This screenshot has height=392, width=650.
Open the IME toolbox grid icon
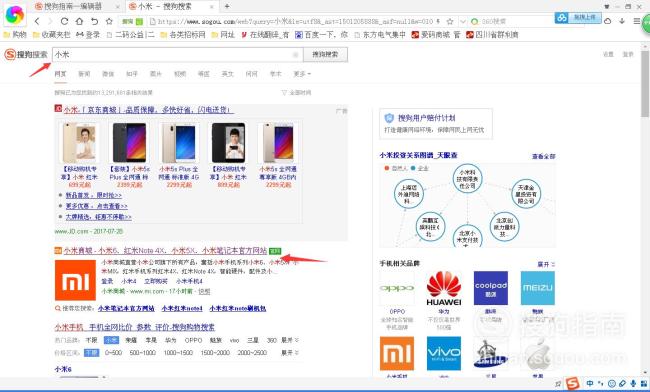643,384
